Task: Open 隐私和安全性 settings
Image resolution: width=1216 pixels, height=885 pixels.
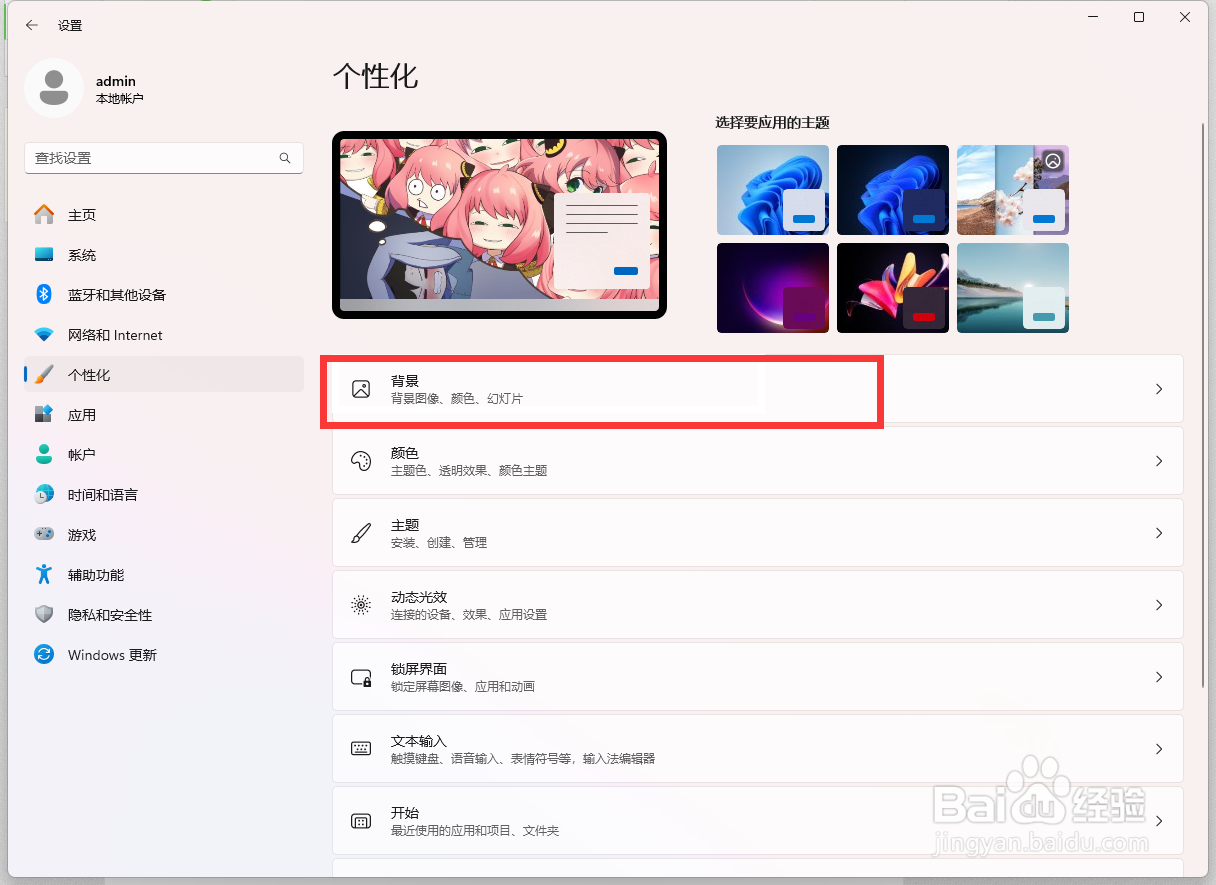Action: [x=164, y=615]
